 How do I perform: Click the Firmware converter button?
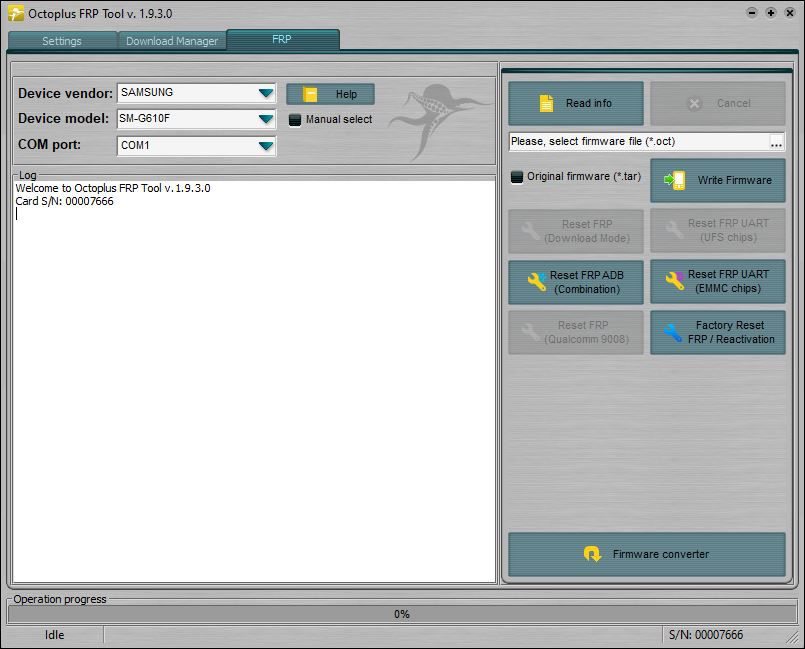(647, 554)
